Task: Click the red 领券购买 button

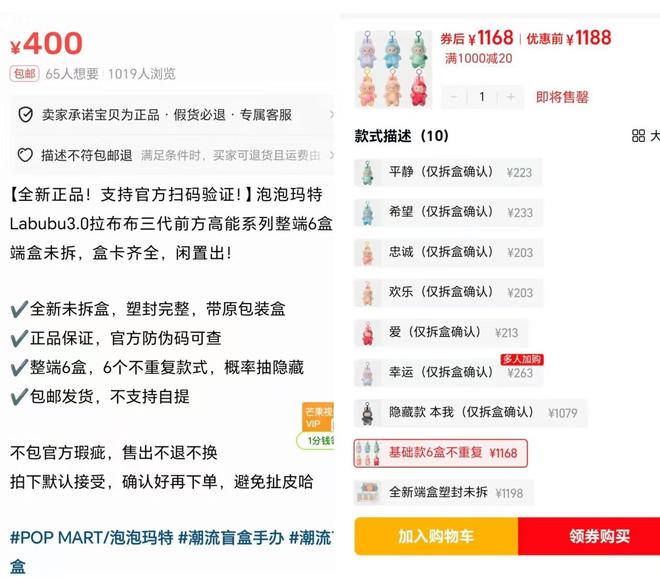Action: pos(589,536)
